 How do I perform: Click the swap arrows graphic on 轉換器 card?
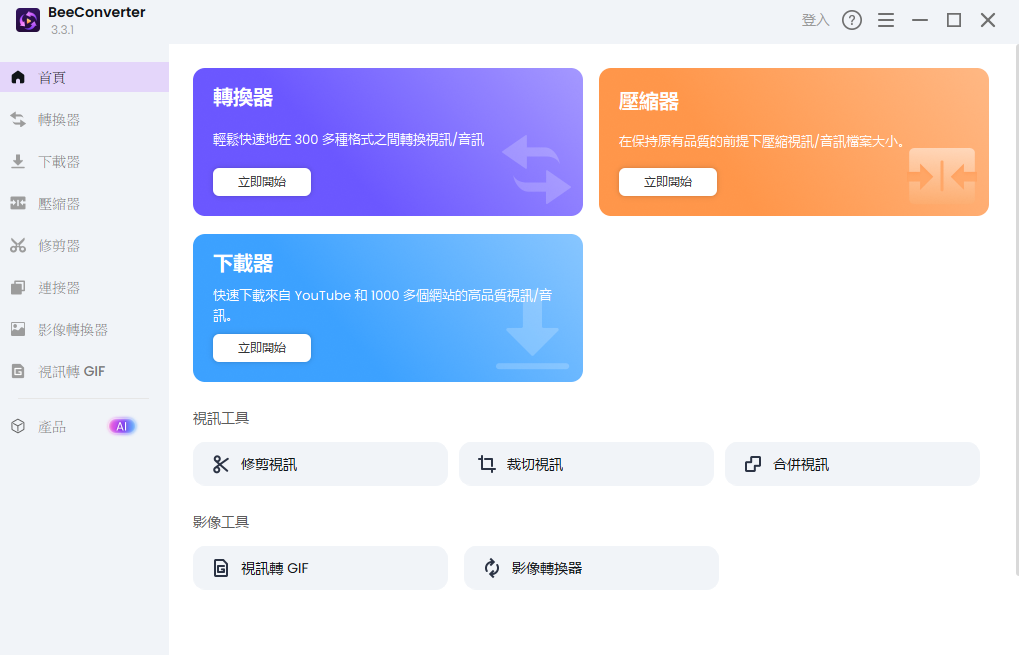tap(536, 169)
